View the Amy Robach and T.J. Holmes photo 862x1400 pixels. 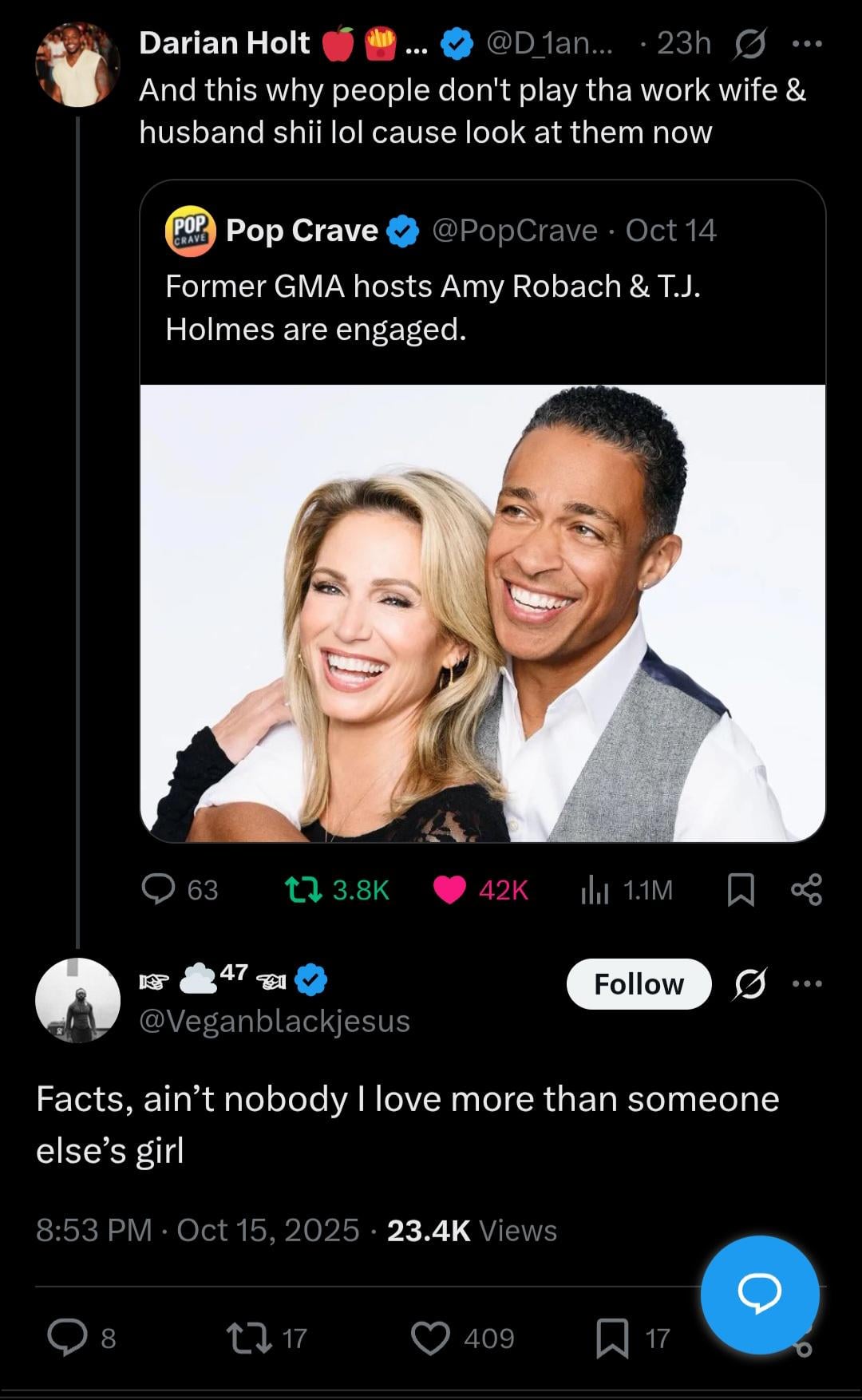pos(482,613)
